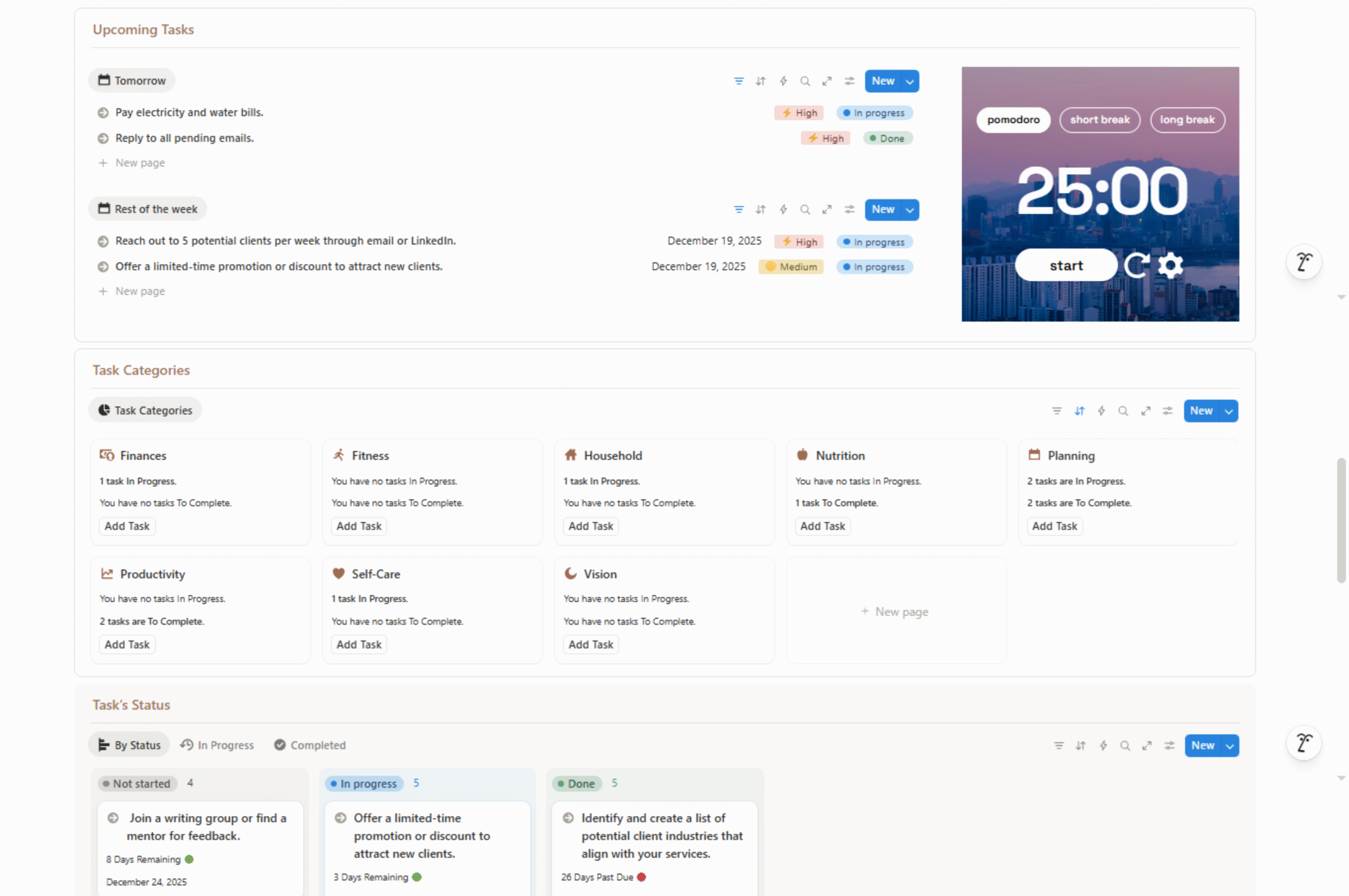The width and height of the screenshot is (1349, 896).
Task: Open the pomodoro timer settings gear
Action: click(1170, 265)
